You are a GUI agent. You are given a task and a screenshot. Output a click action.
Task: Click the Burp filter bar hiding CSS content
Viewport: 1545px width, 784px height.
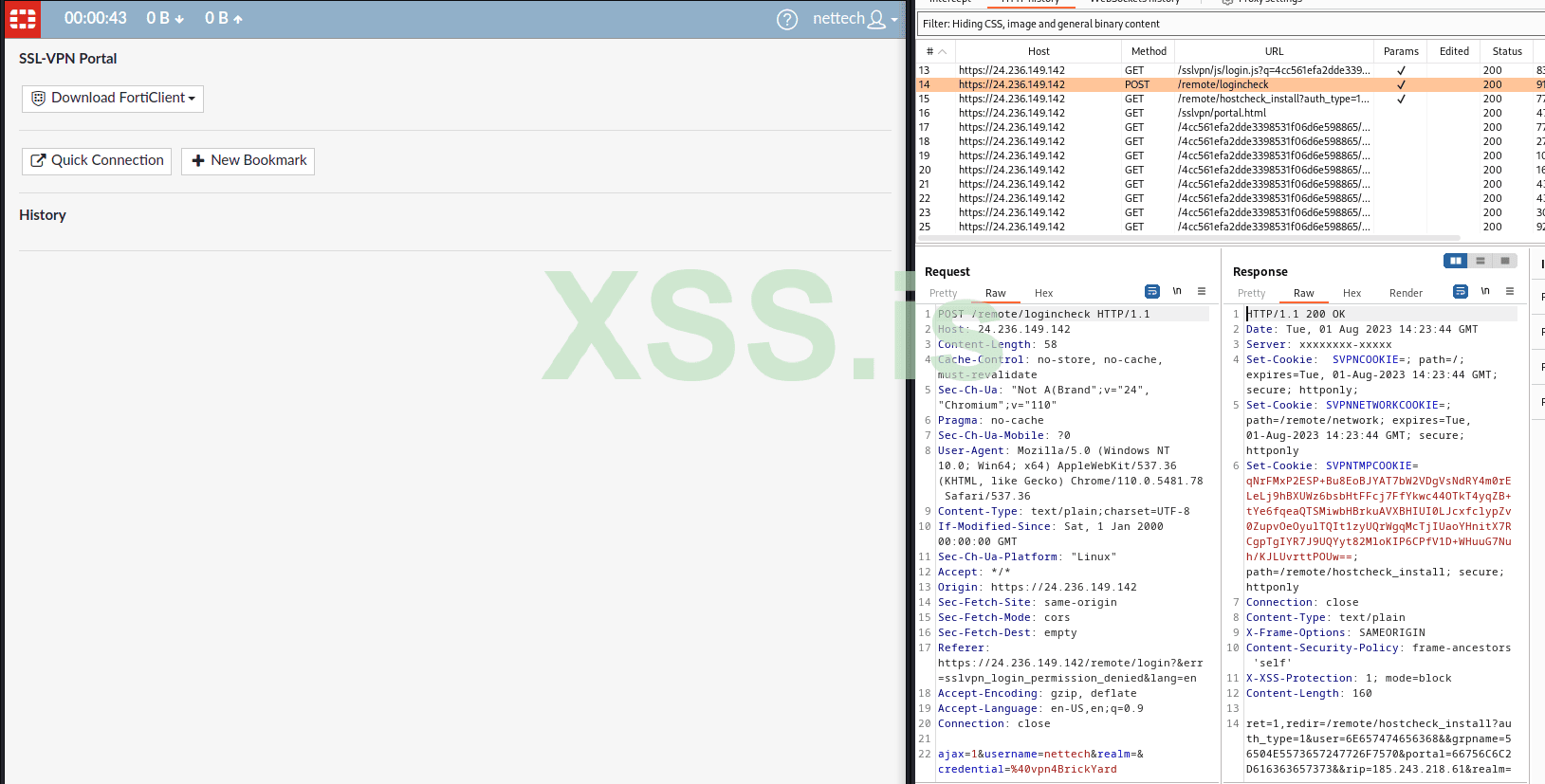[1231, 24]
